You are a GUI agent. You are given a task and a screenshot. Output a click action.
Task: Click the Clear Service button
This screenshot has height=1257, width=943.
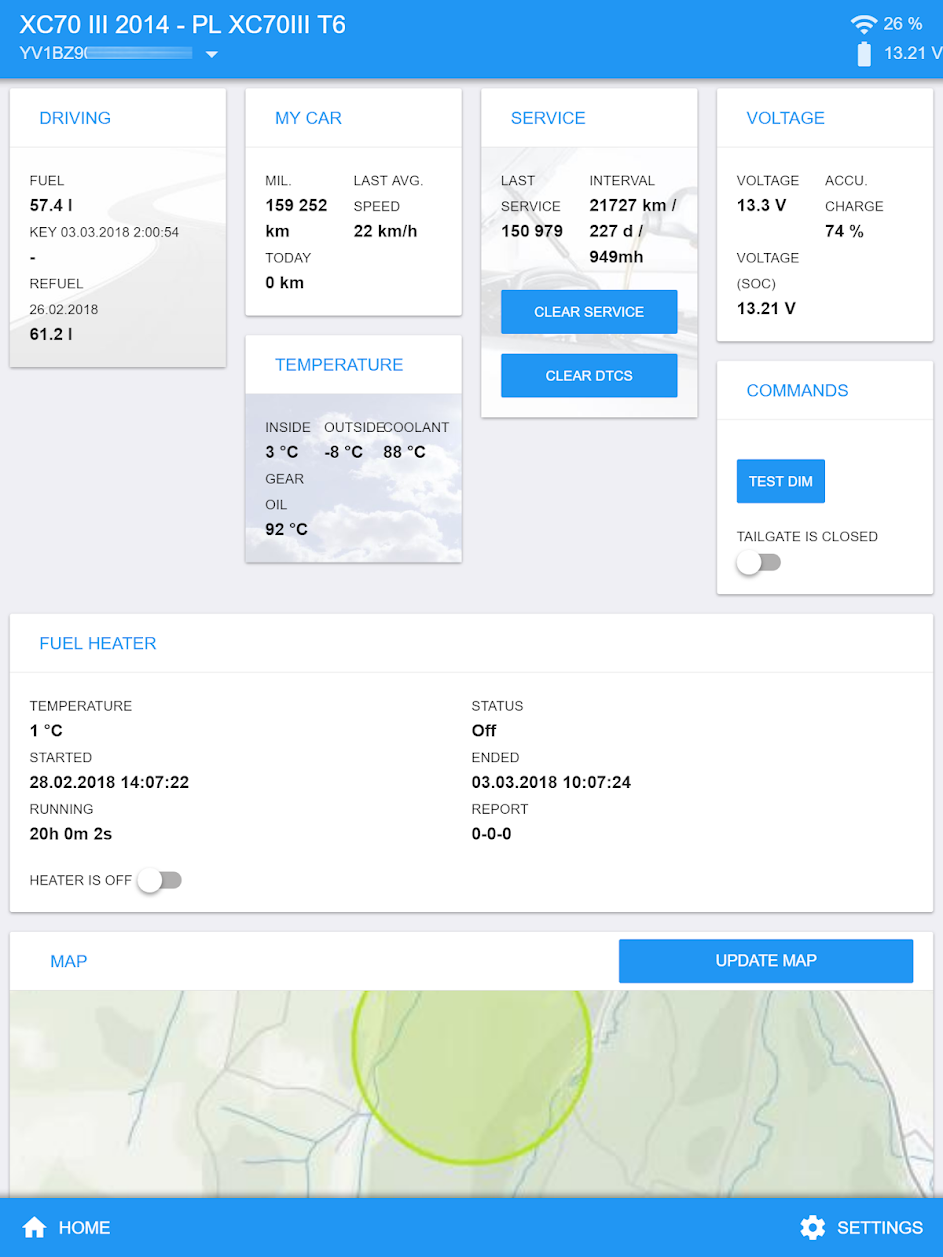point(589,312)
